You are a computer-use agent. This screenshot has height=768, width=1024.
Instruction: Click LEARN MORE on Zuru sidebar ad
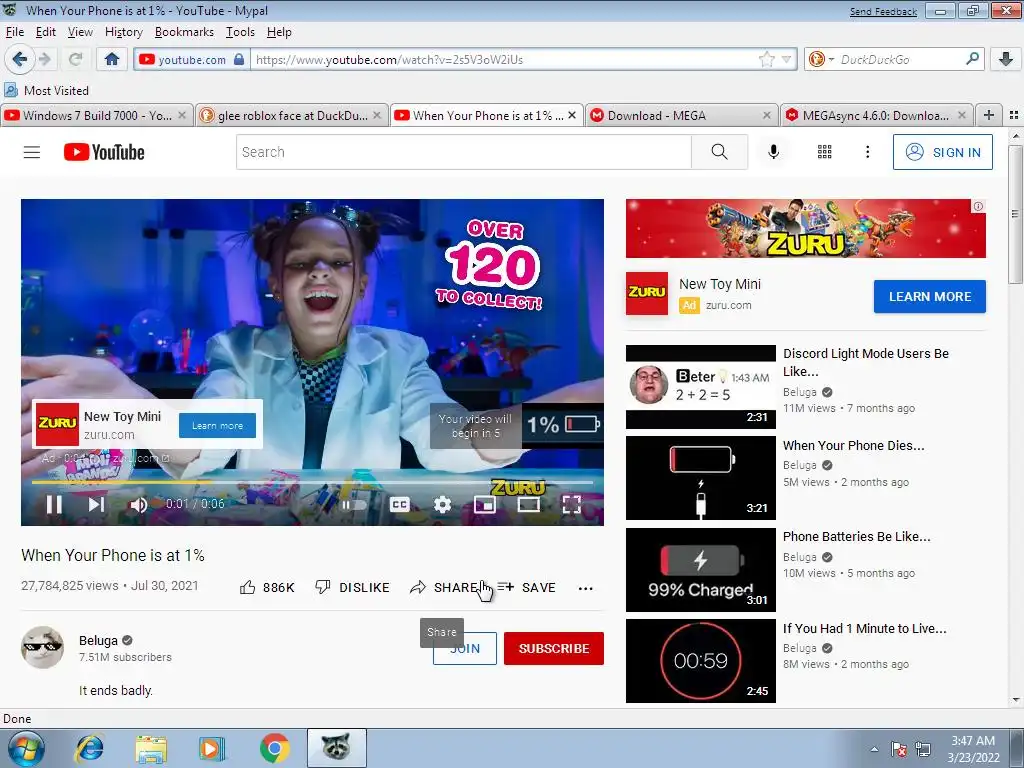coord(929,296)
